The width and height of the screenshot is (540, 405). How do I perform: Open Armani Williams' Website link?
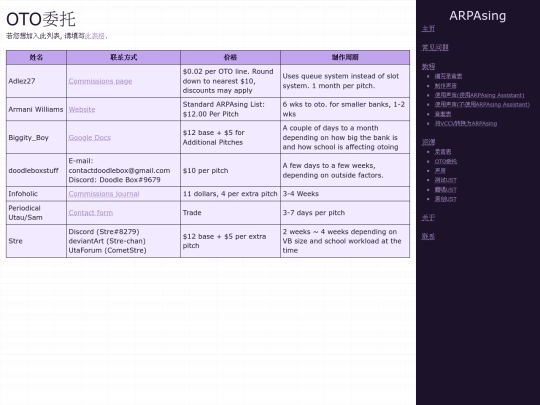[82, 110]
